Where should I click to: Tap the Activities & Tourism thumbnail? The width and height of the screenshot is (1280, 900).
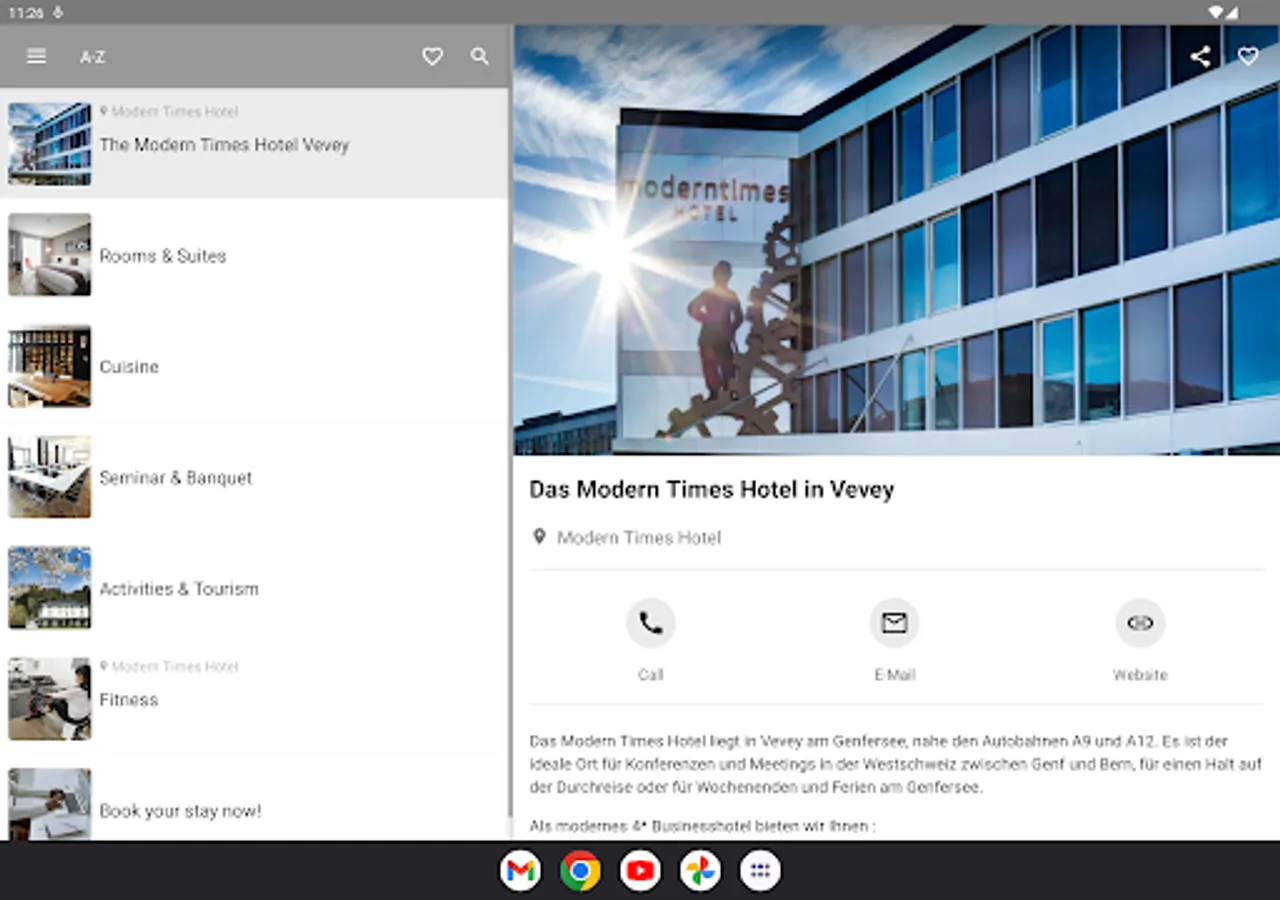(x=50, y=588)
